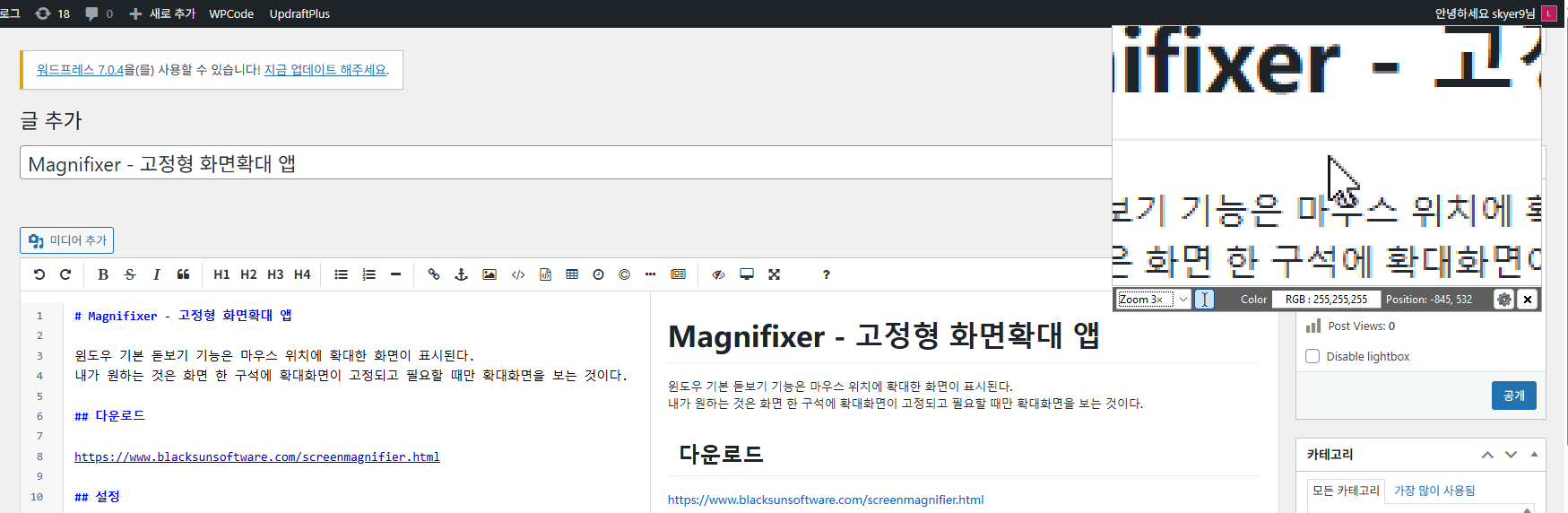The image size is (1568, 513).
Task: Toggle bold formatting (B)
Action: pos(103,274)
